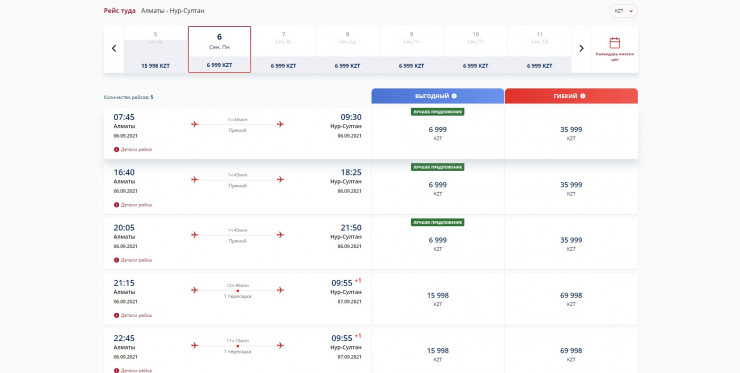Click the Выгодный tariff column header
The width and height of the screenshot is (740, 373).
coord(437,96)
